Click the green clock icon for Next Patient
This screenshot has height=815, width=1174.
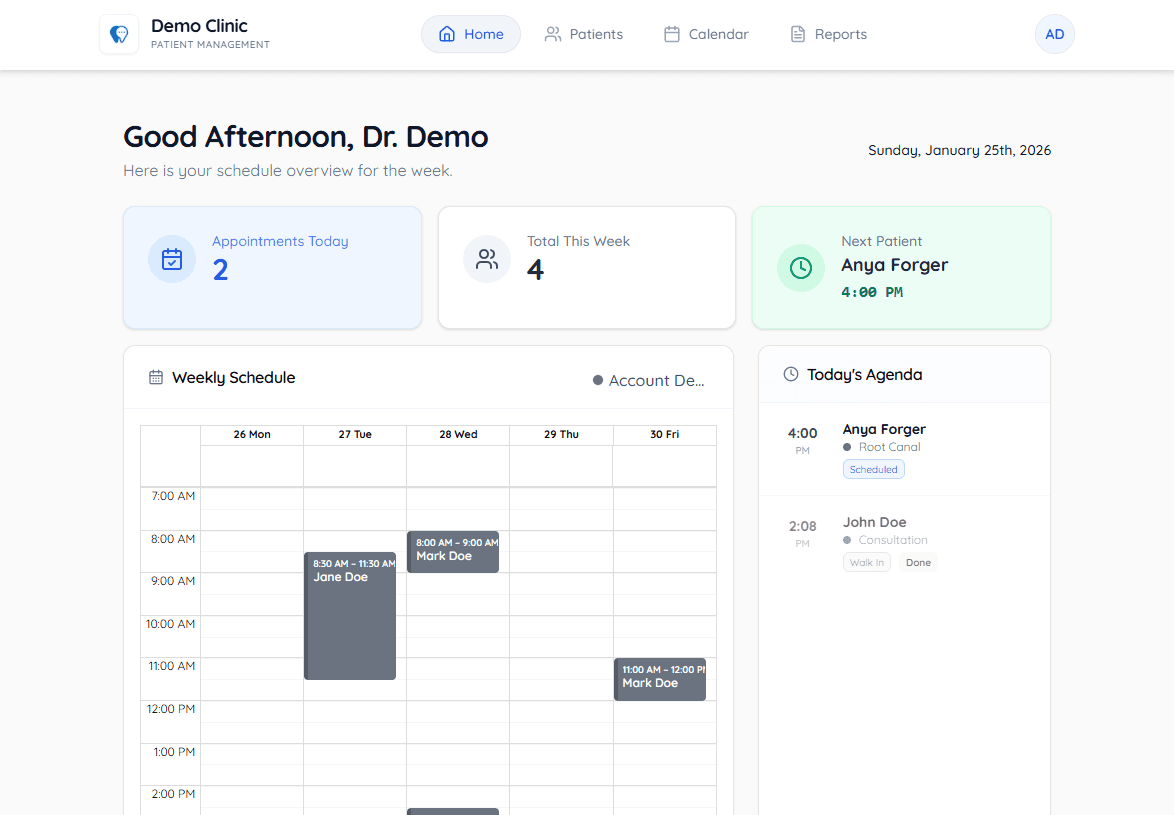click(x=801, y=268)
